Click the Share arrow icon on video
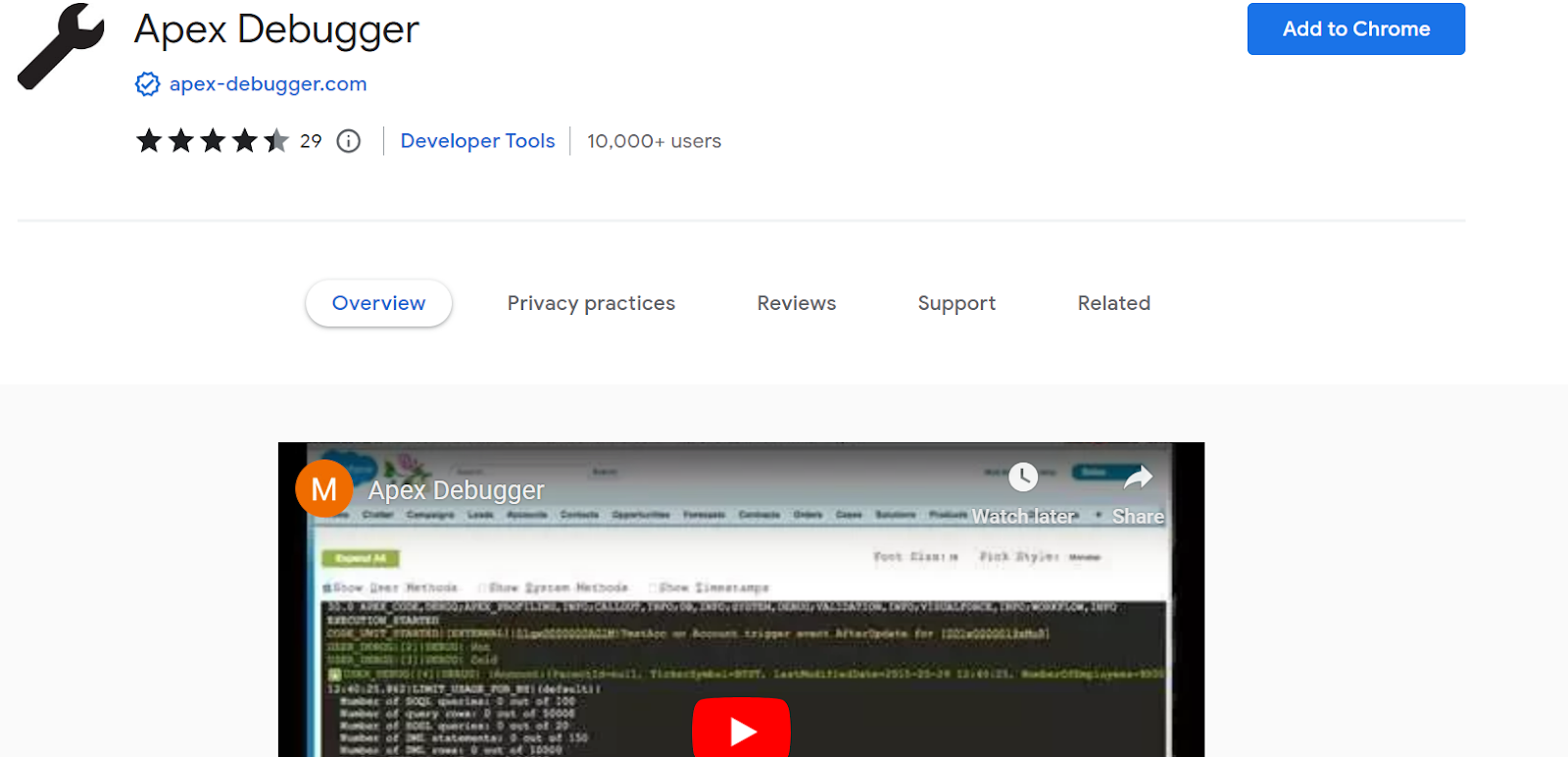1568x757 pixels. [1138, 478]
